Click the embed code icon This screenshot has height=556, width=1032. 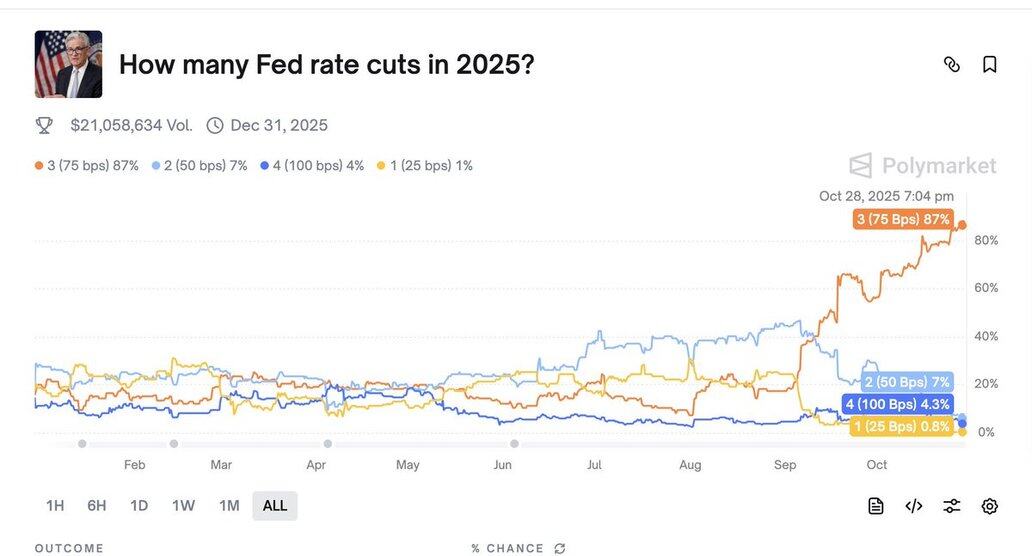(x=913, y=506)
